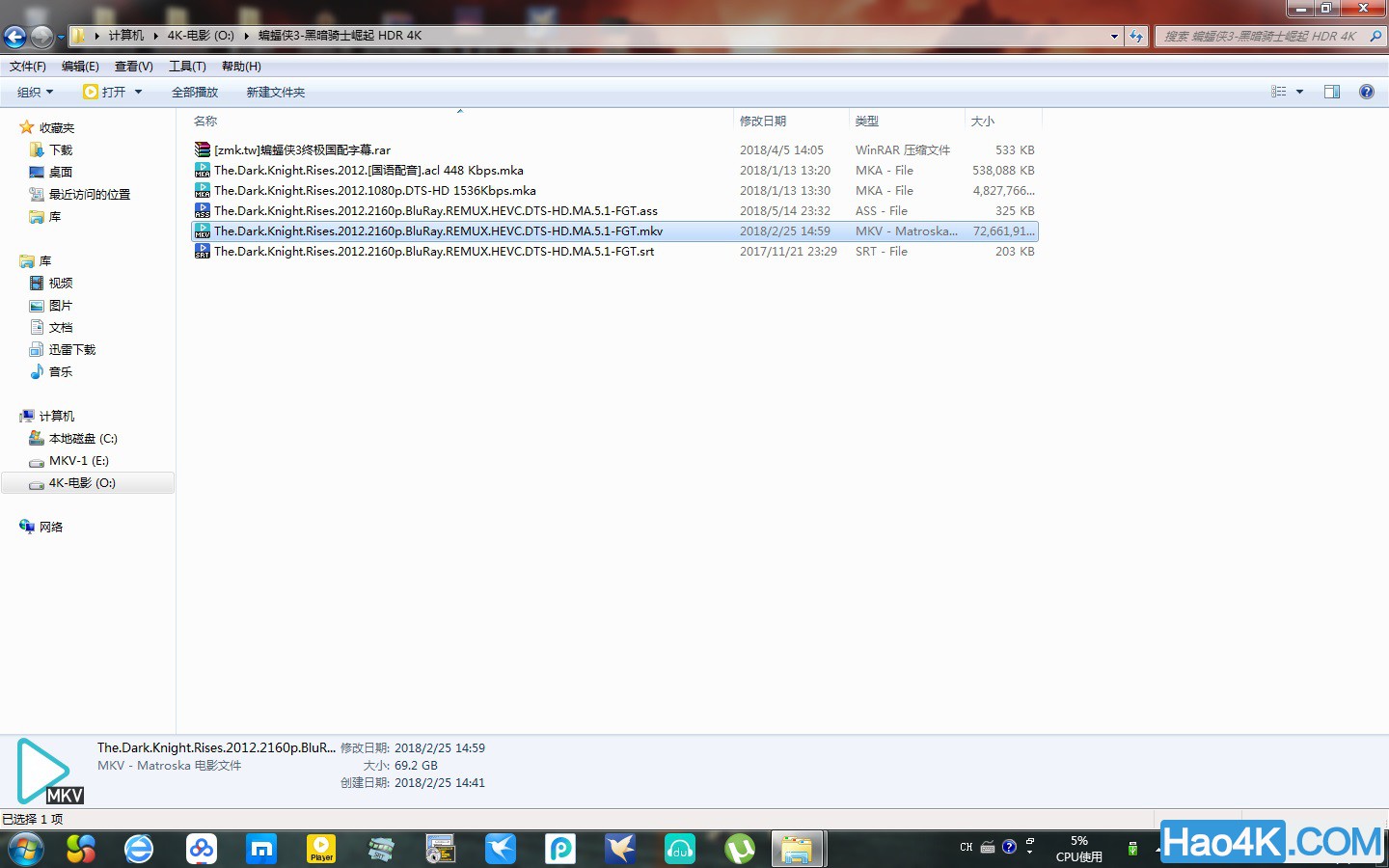Viewport: 1389px width, 868px height.
Task: Launch Internet Explorer from the taskbar
Action: click(x=139, y=849)
